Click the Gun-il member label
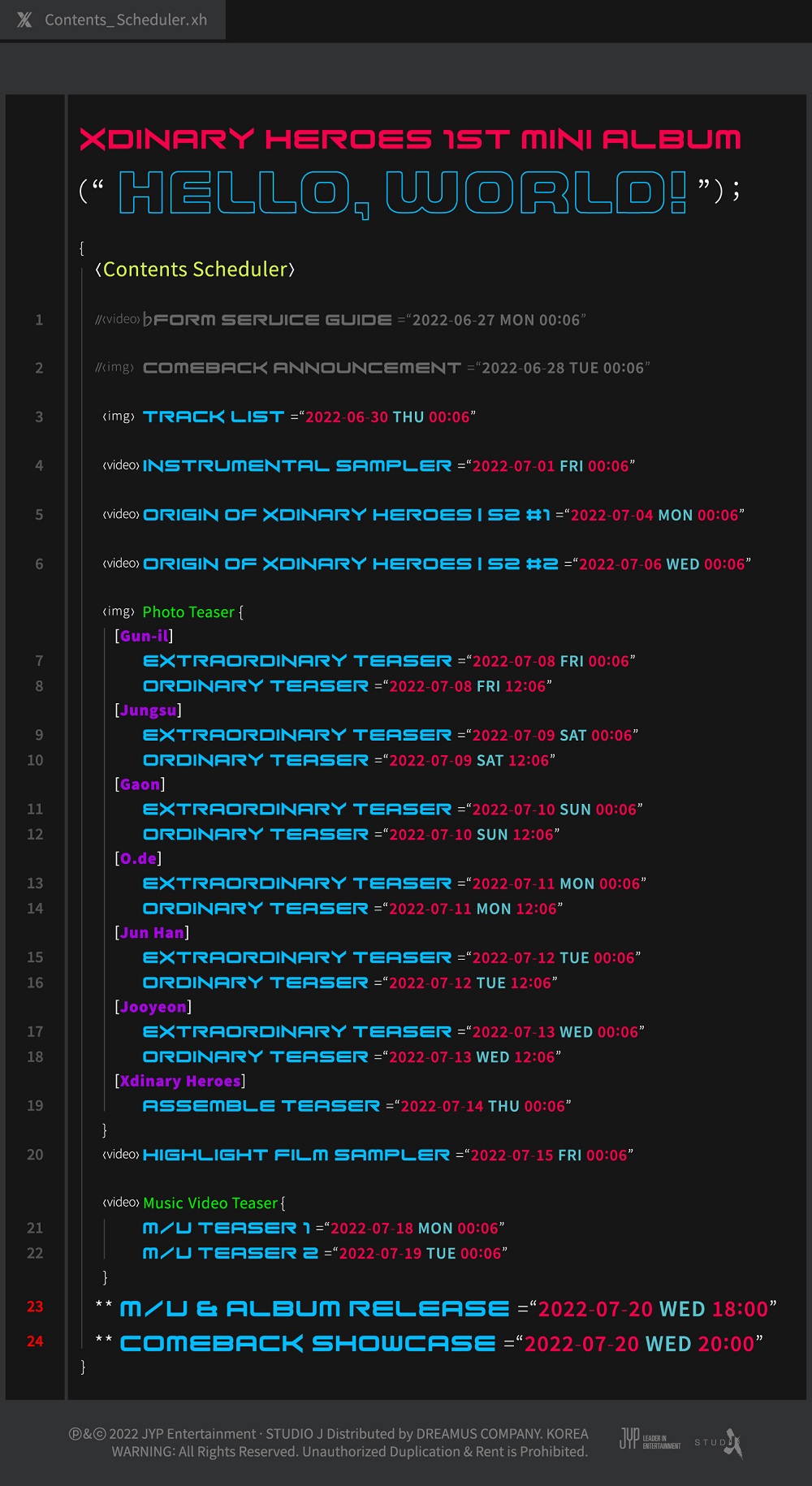This screenshot has width=812, height=1486. click(x=144, y=636)
